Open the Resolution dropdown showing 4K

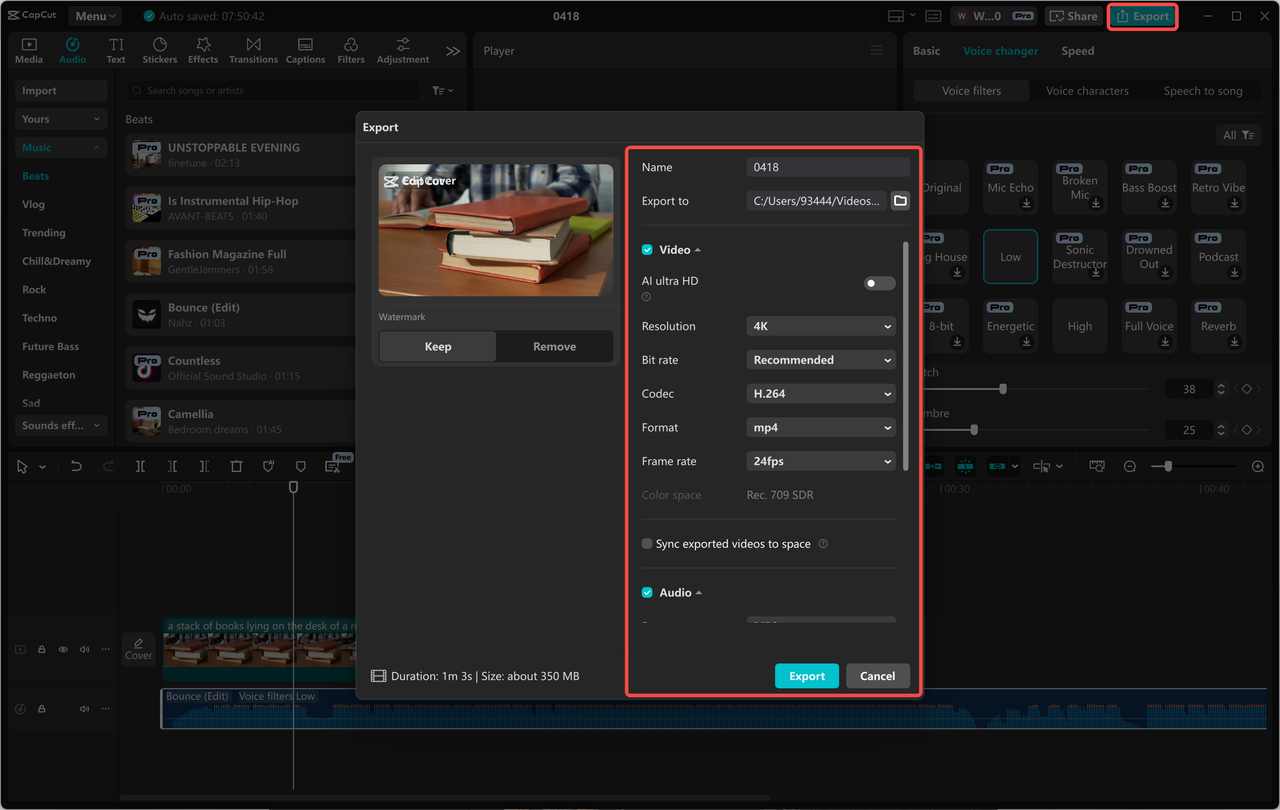coord(821,326)
